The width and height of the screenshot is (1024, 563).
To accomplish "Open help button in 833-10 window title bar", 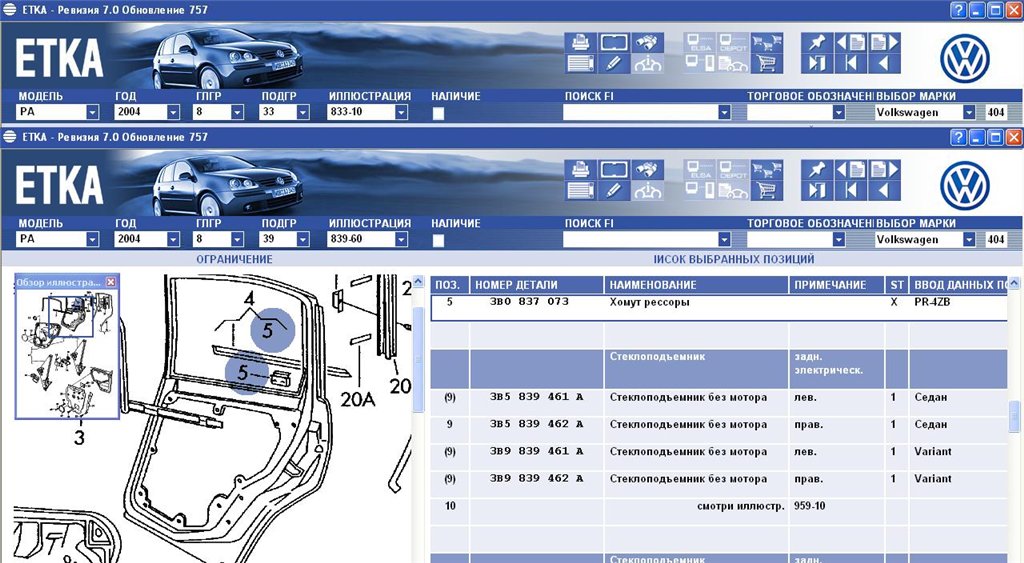I will (958, 10).
